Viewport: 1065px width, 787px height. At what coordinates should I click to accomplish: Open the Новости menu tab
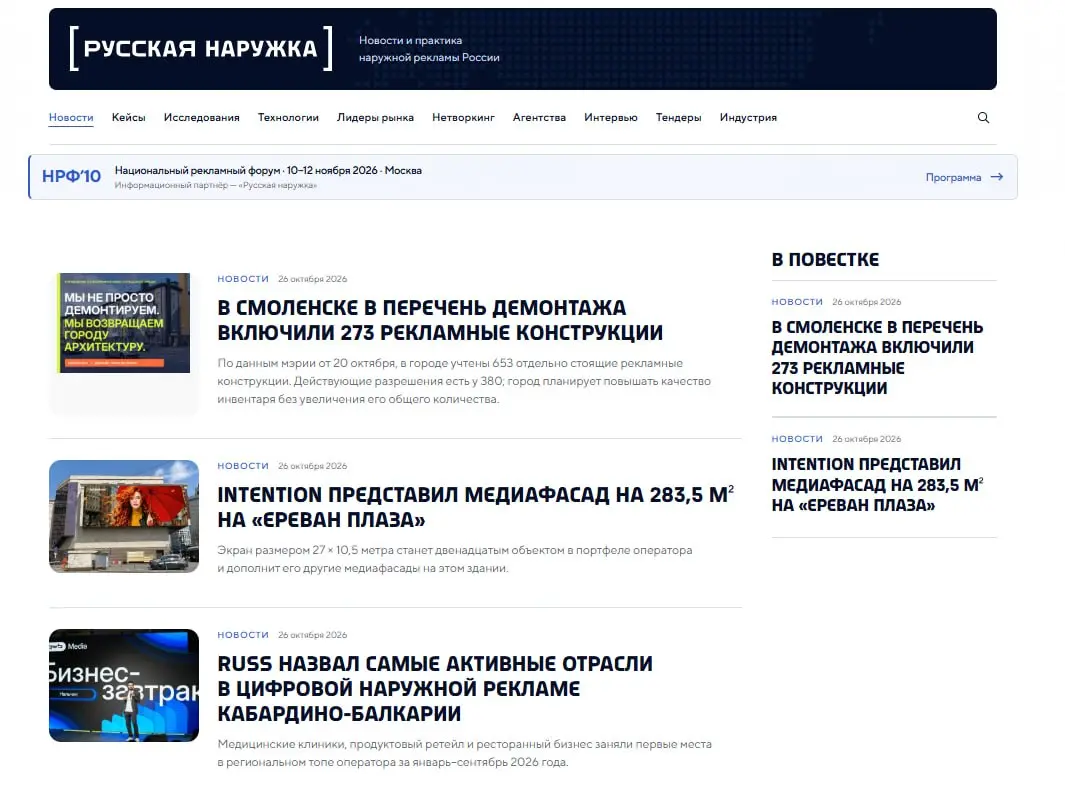click(x=71, y=117)
